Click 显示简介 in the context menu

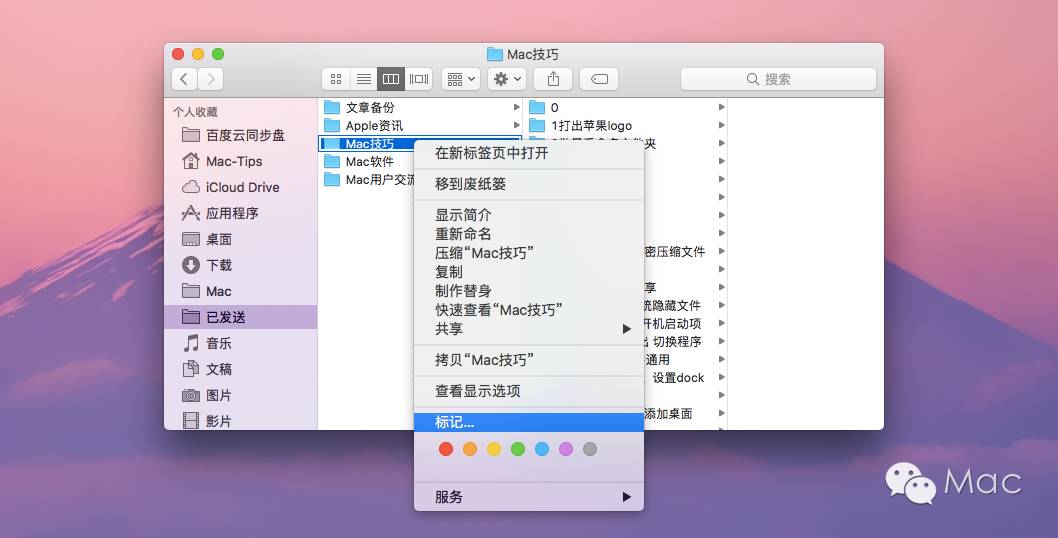click(463, 215)
